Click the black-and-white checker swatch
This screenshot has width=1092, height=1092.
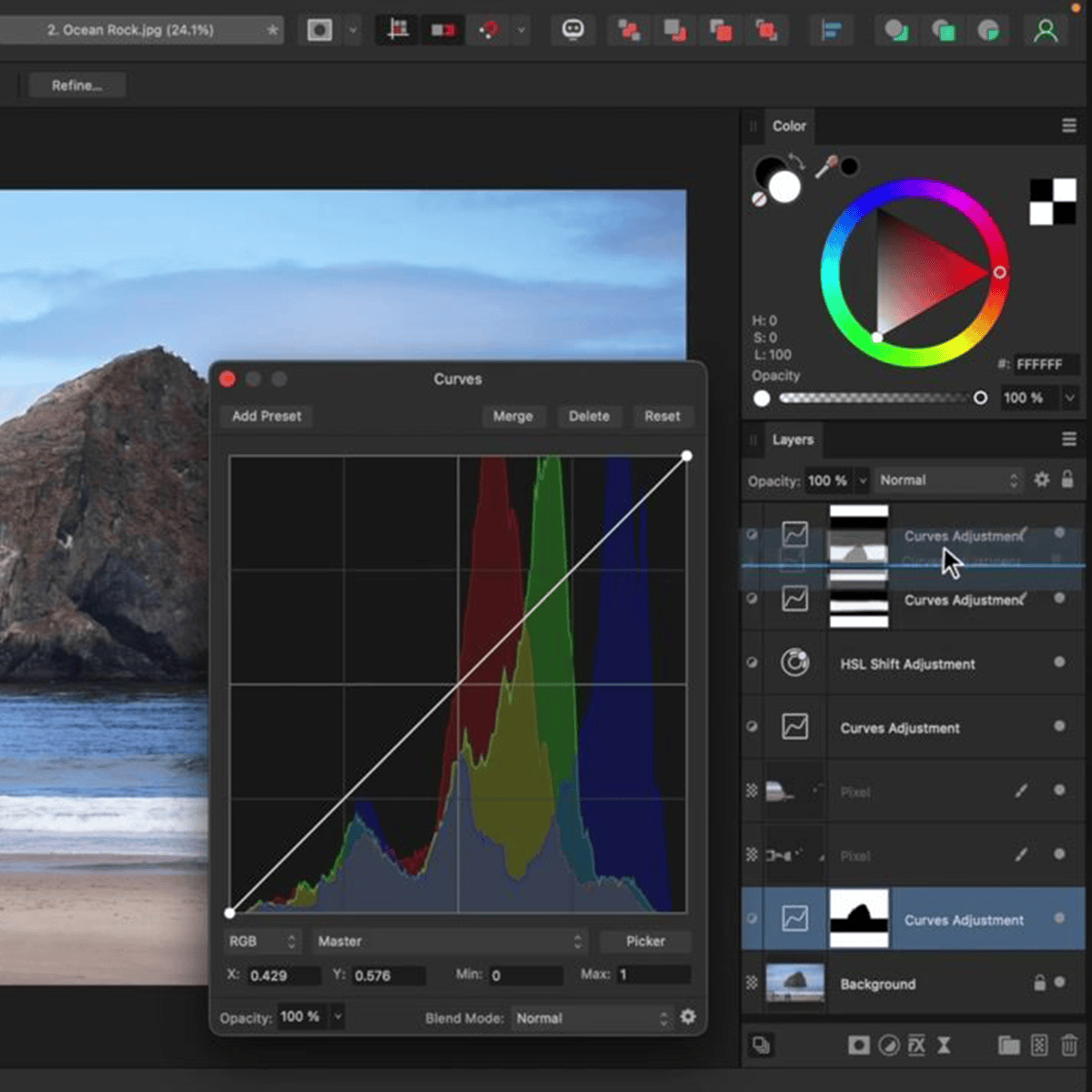pyautogui.click(x=1052, y=201)
